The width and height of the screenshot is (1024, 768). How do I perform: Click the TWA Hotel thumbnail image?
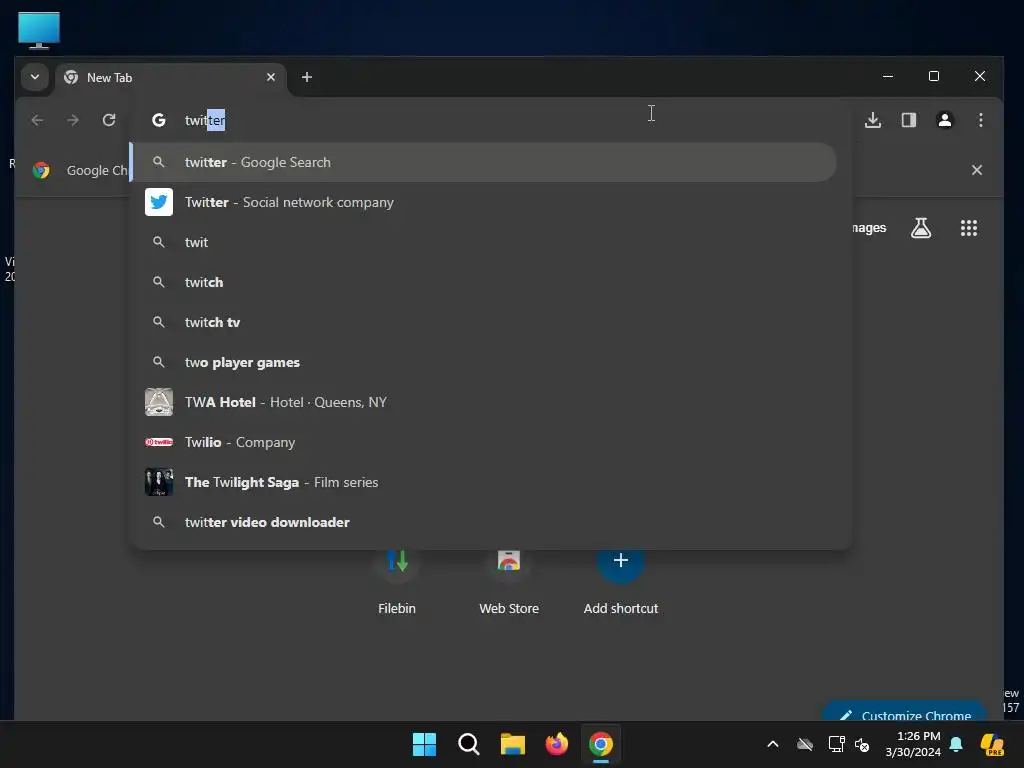(x=159, y=402)
